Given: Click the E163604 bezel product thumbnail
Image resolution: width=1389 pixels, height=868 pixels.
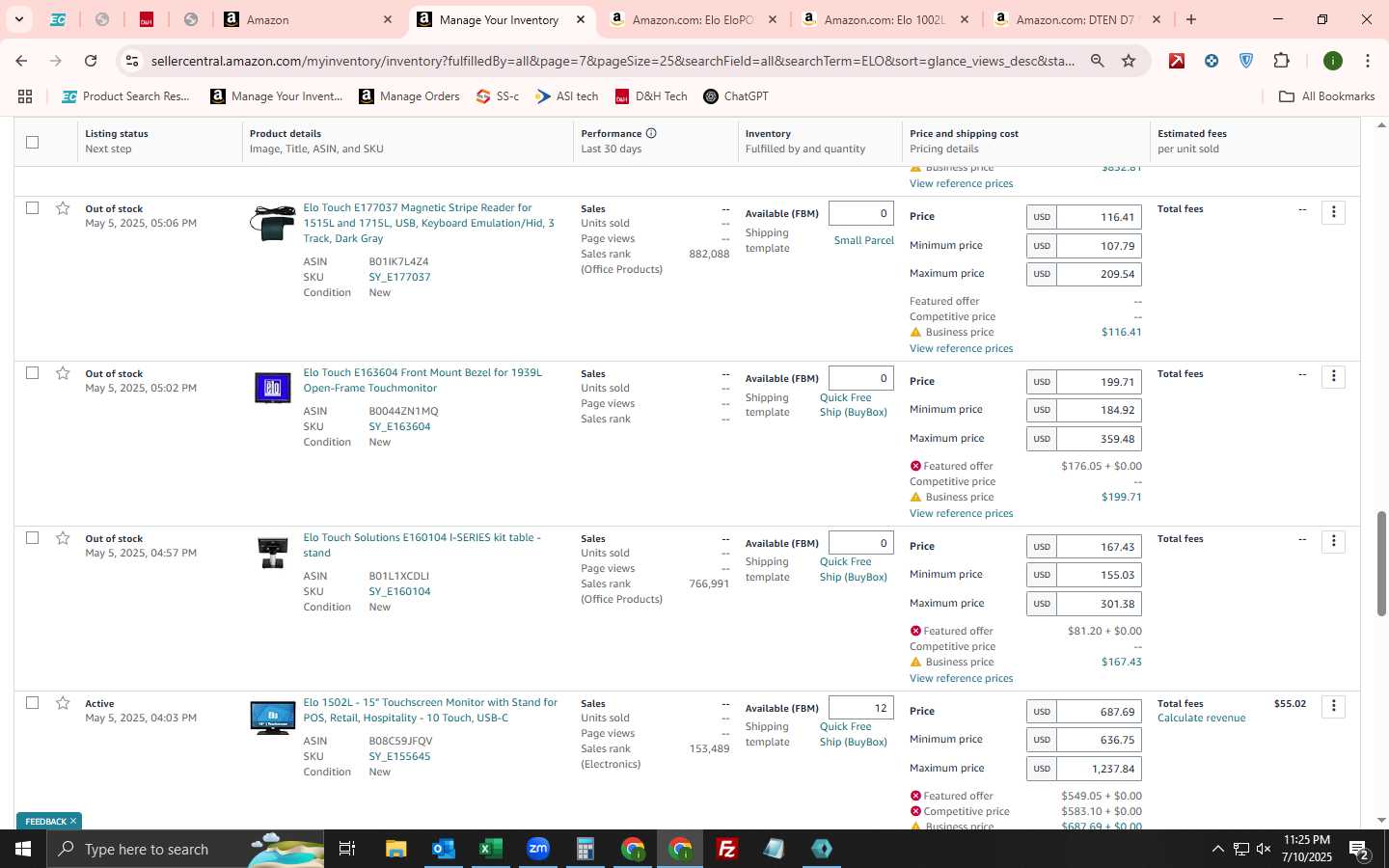Looking at the screenshot, I should [x=273, y=388].
